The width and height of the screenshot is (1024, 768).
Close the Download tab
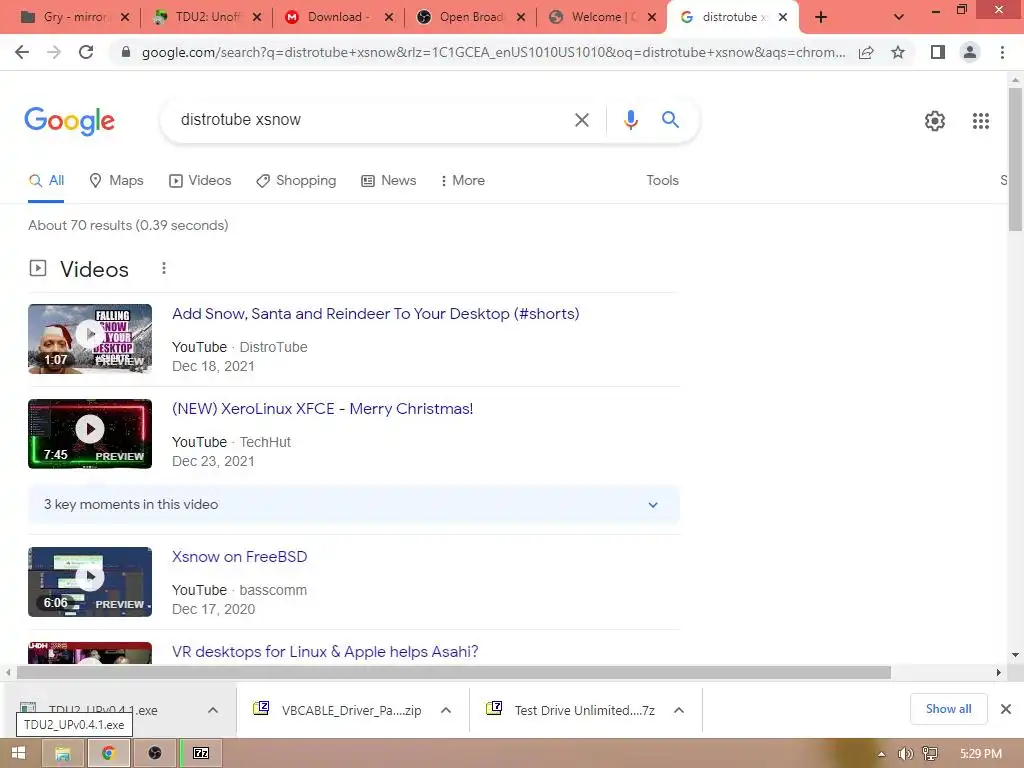(x=389, y=17)
